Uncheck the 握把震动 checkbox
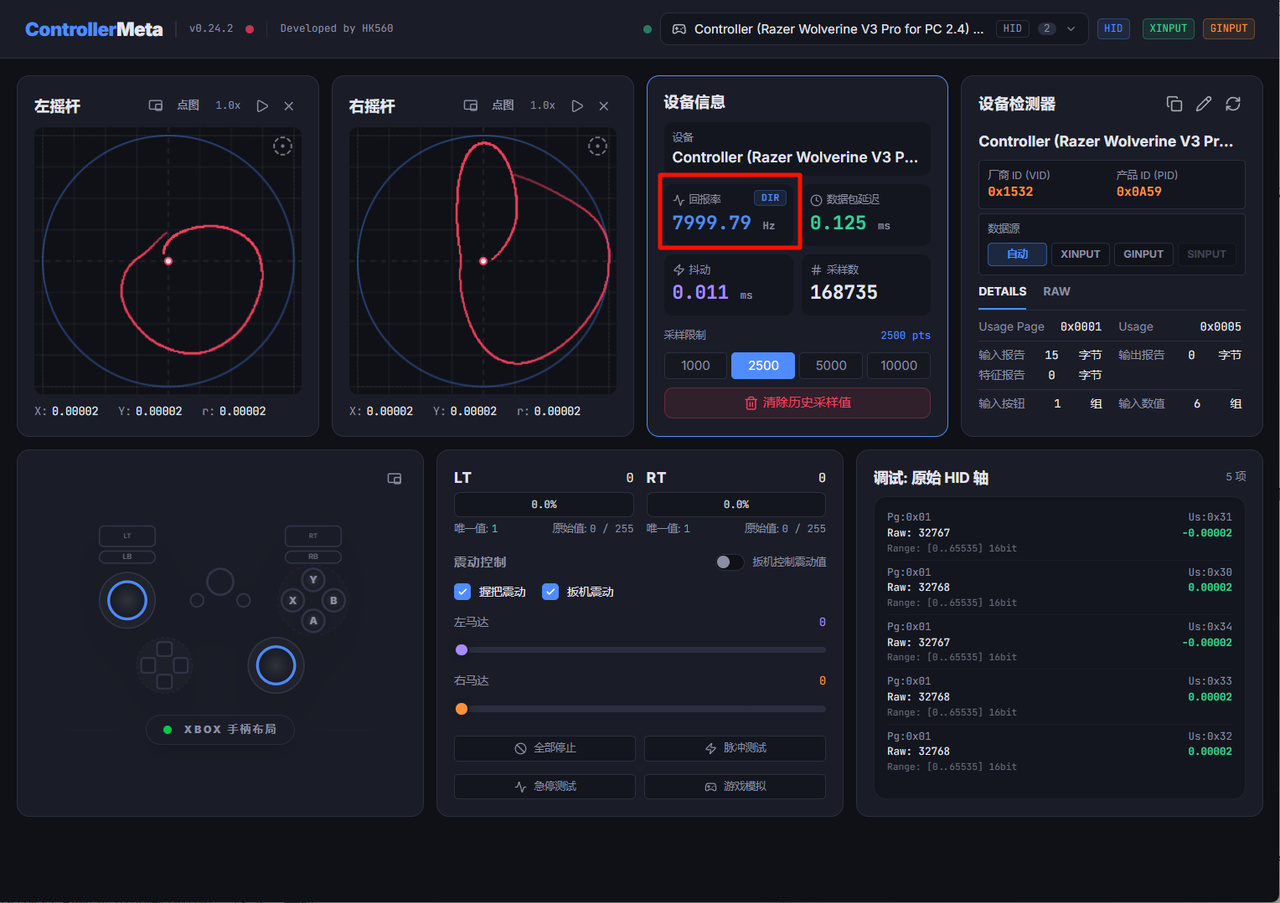This screenshot has height=903, width=1280. pyautogui.click(x=462, y=592)
